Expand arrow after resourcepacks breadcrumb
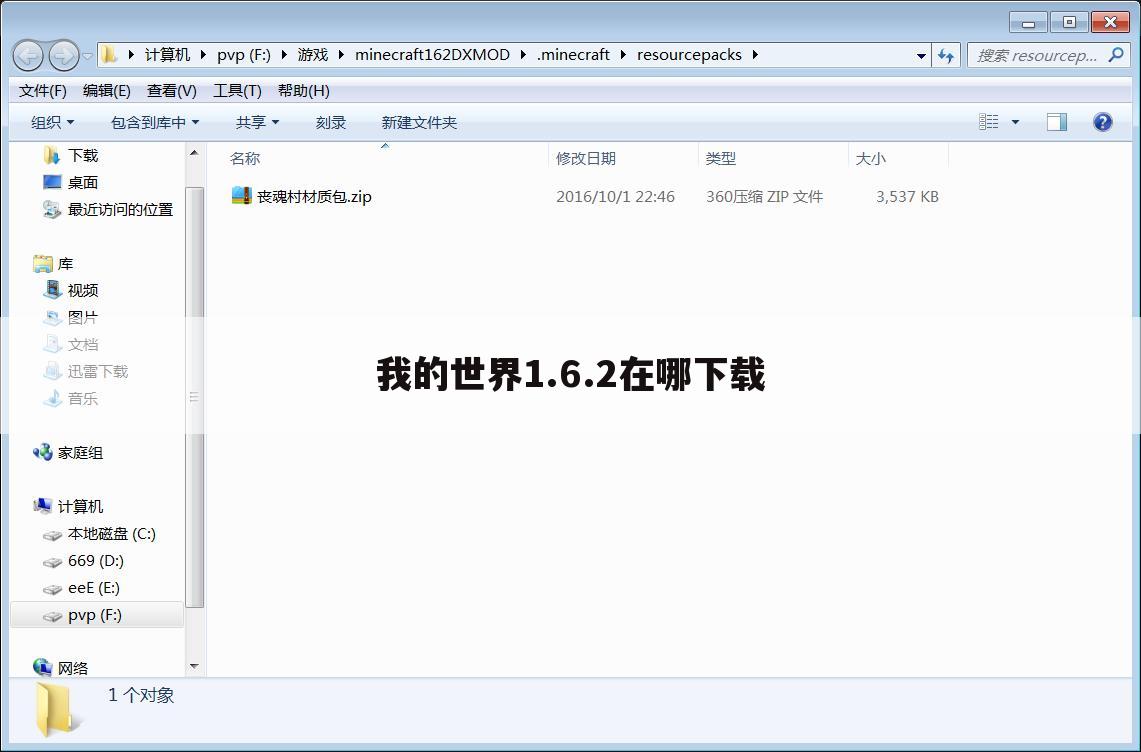The image size is (1141, 752). pyautogui.click(x=755, y=55)
